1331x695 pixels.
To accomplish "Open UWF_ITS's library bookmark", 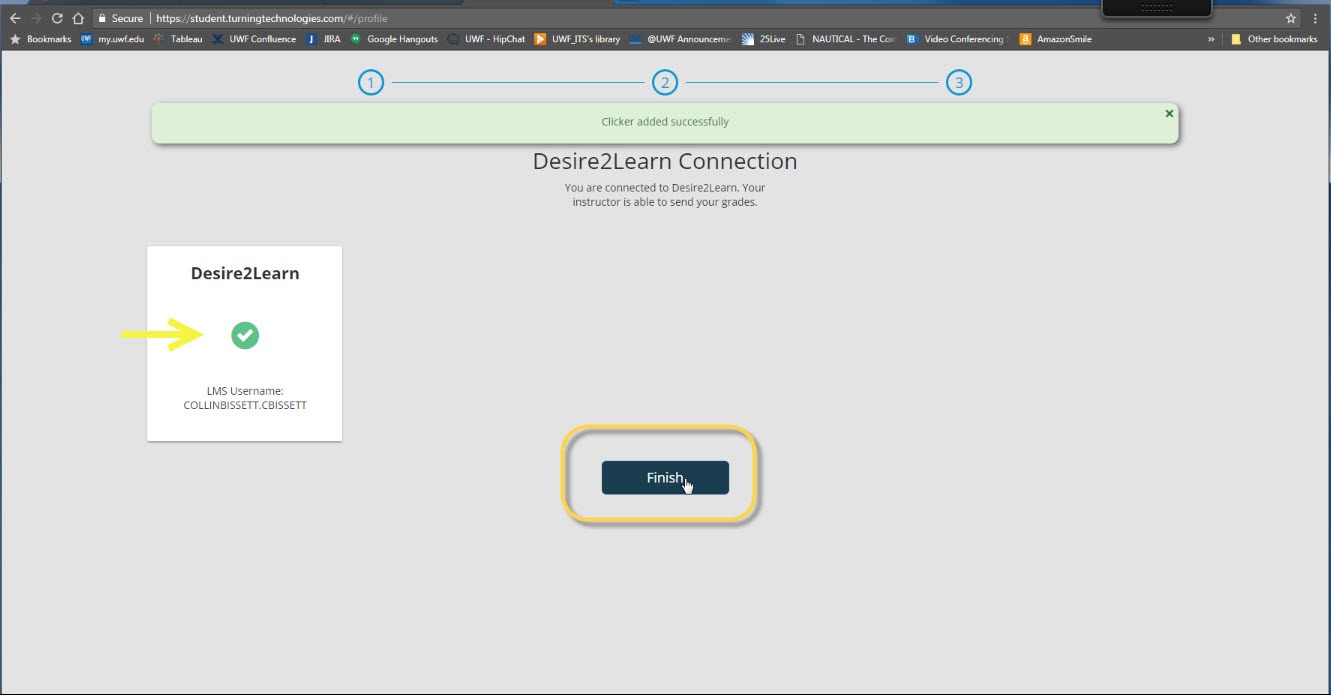I will coord(577,39).
